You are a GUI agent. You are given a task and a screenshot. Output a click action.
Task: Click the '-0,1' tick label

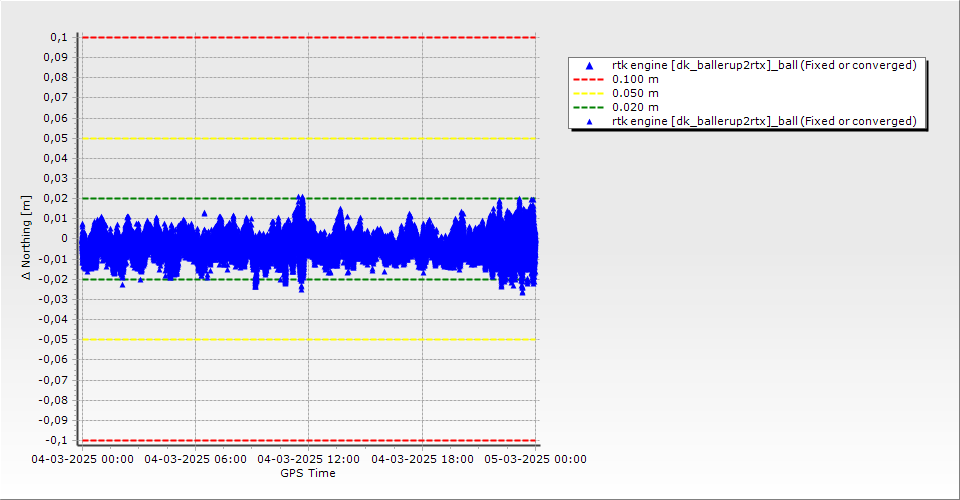(x=56, y=440)
